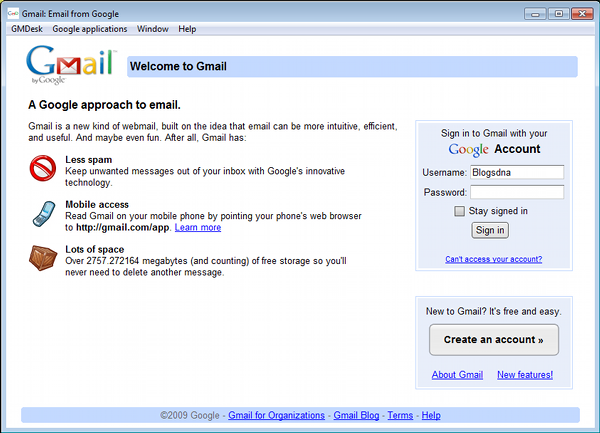The width and height of the screenshot is (600, 433).
Task: Click the blue mobile phone icon
Action: 44,213
